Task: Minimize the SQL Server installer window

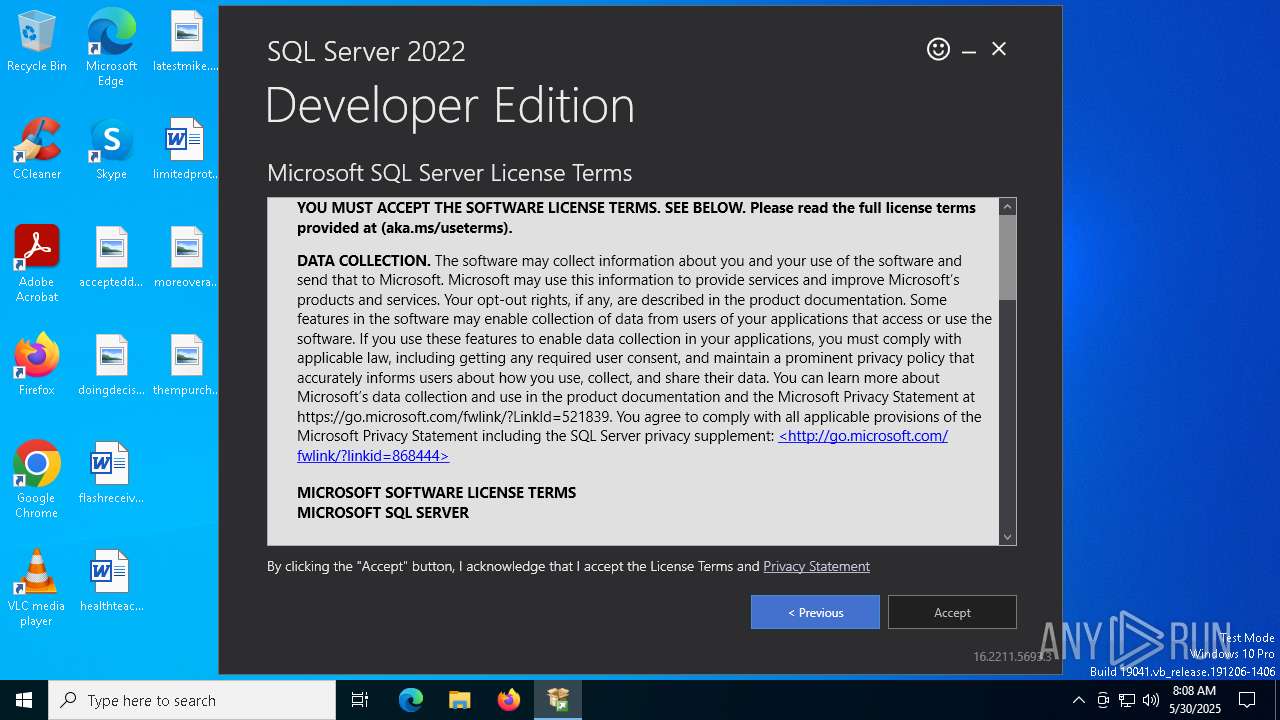Action: 969,50
